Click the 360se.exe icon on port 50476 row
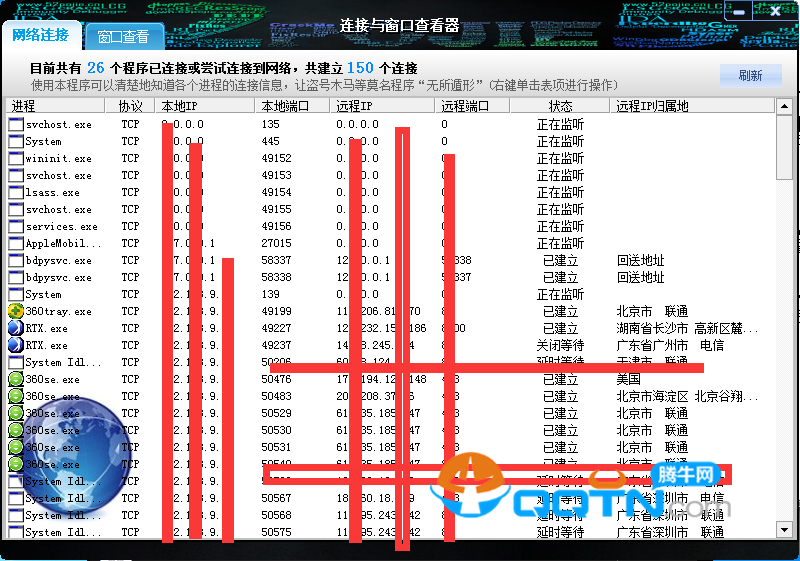 pyautogui.click(x=15, y=379)
